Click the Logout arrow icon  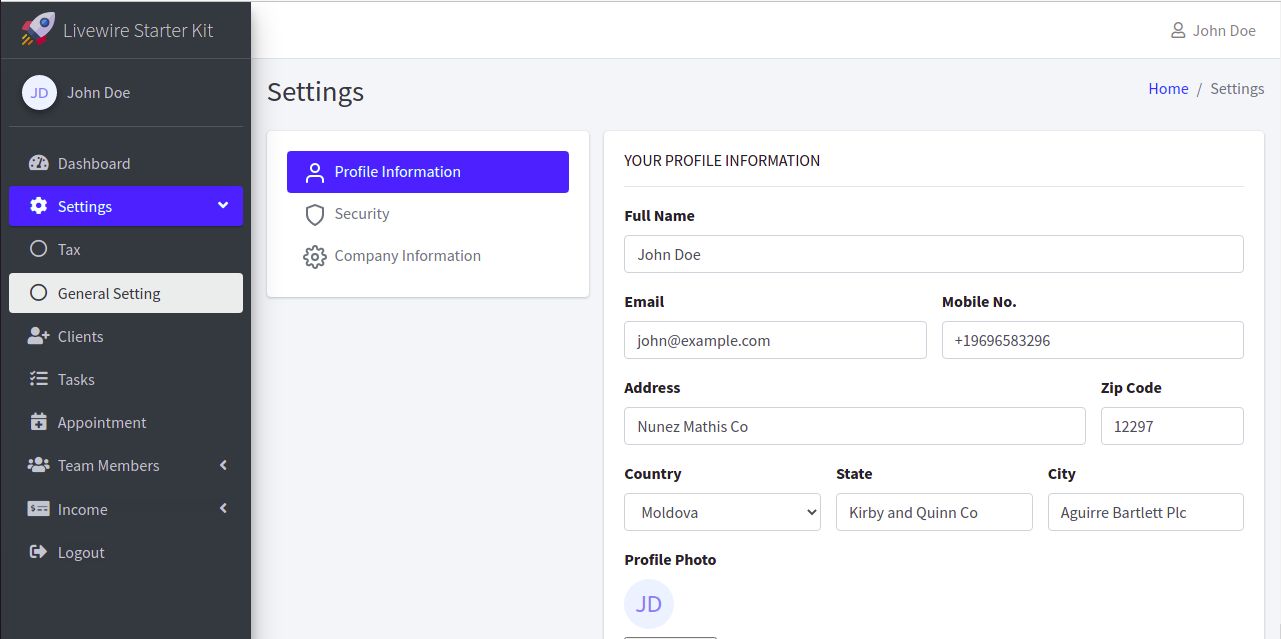(39, 553)
